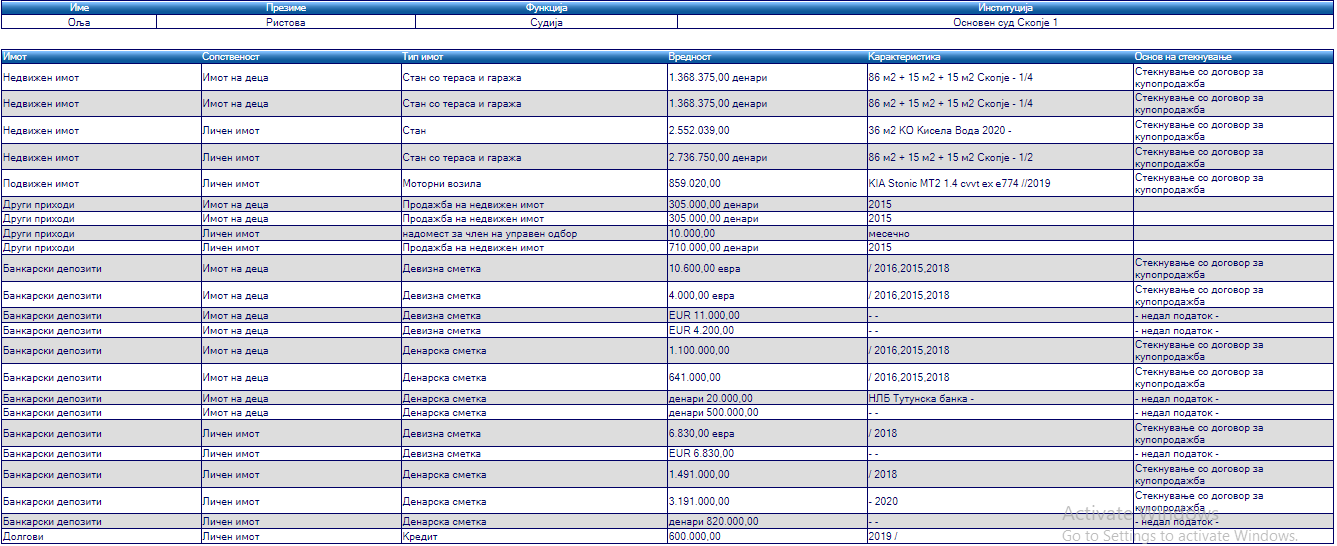This screenshot has width=1337, height=546.
Task: Click the surname cell Ристова
Action: (286, 22)
